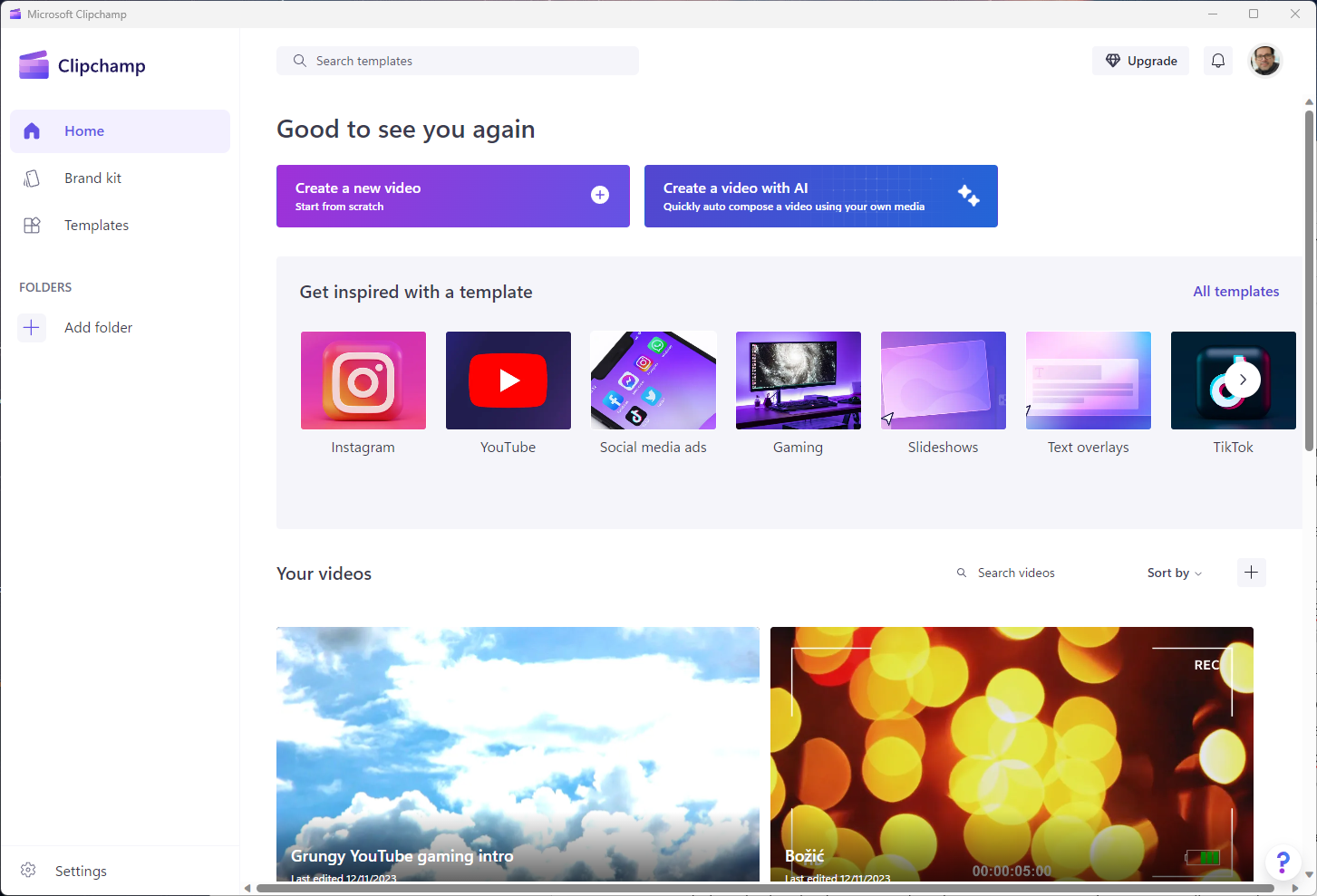
Task: Click the sparkle icon on Create a video with AI
Action: click(968, 195)
